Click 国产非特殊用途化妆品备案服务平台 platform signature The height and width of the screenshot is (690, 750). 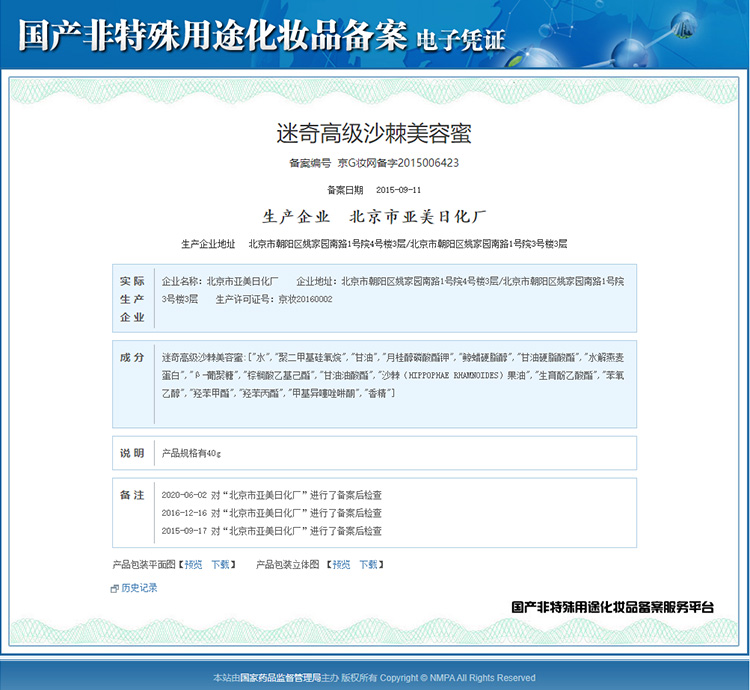click(x=612, y=607)
